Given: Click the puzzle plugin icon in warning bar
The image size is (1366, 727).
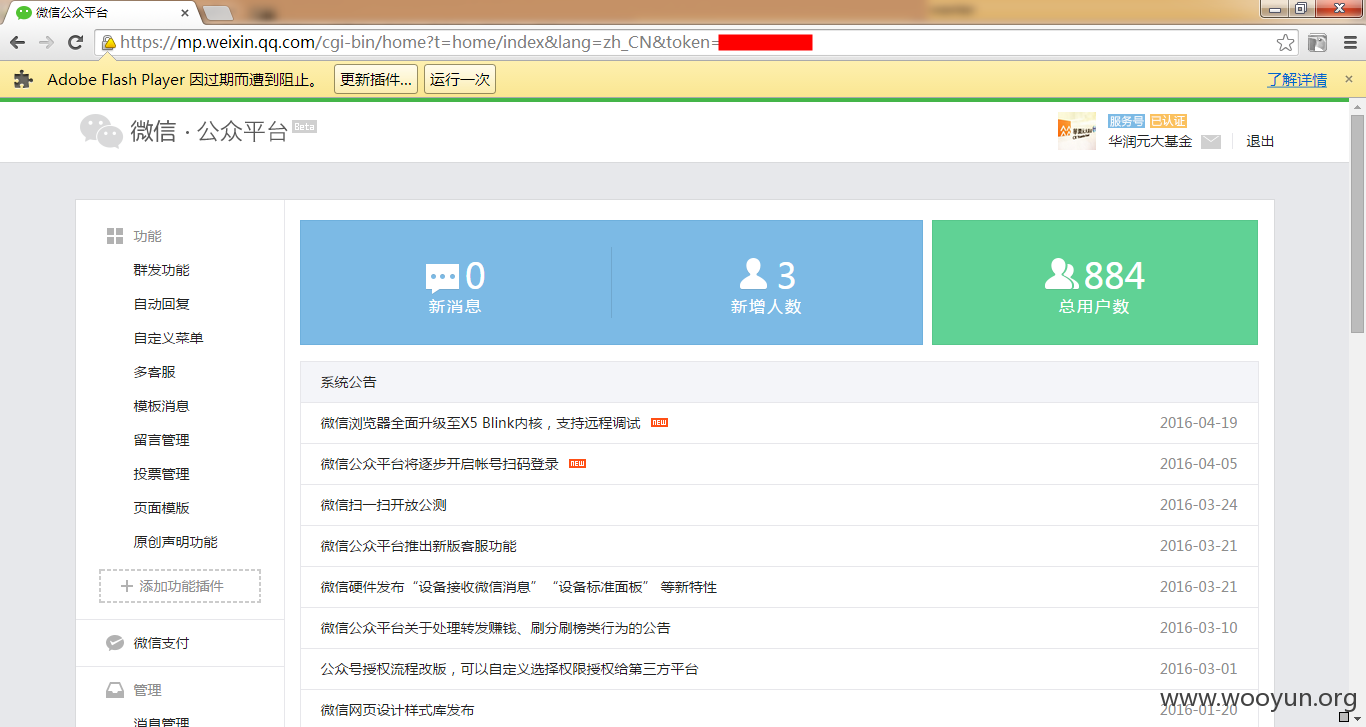Looking at the screenshot, I should point(23,80).
